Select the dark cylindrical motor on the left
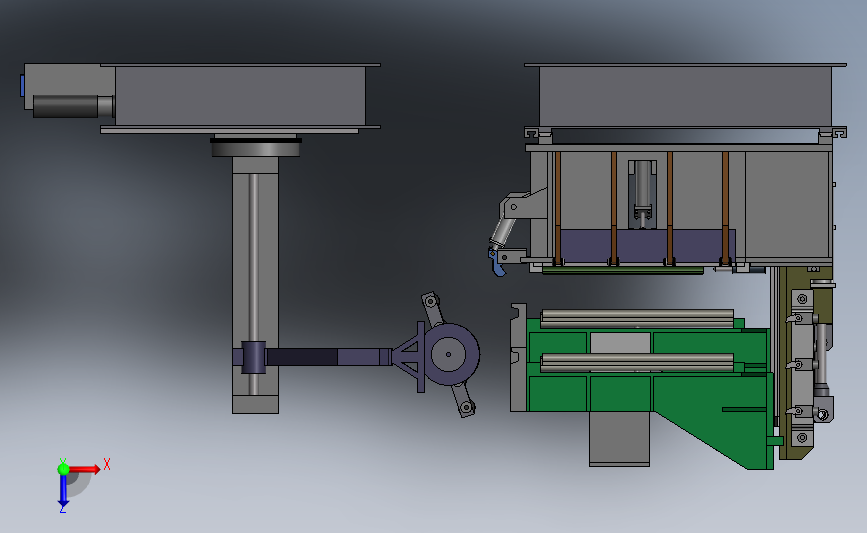This screenshot has width=867, height=533. point(66,106)
